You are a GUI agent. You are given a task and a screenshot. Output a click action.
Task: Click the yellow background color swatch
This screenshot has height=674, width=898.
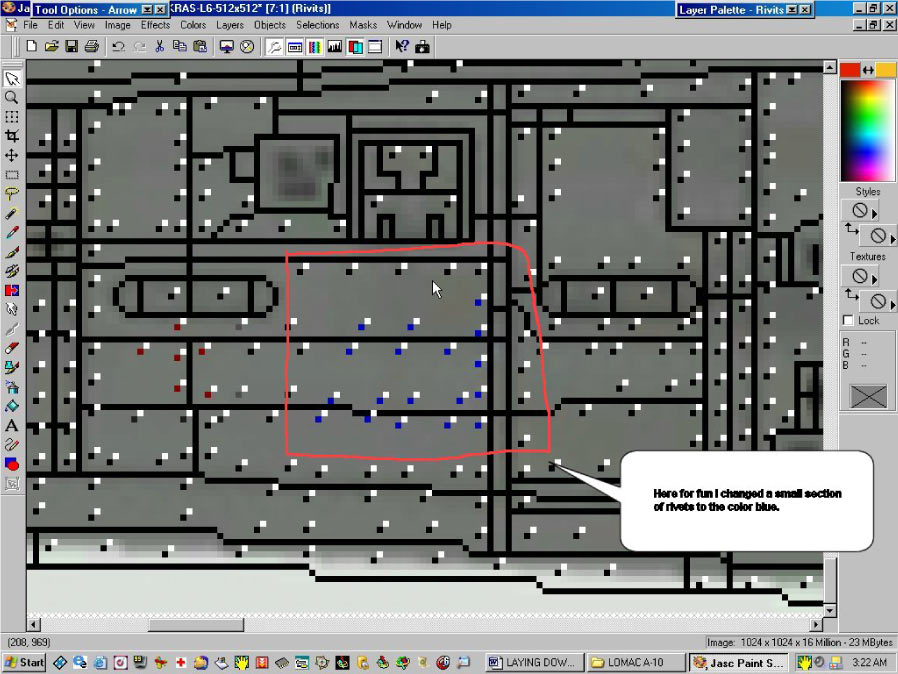coord(886,70)
